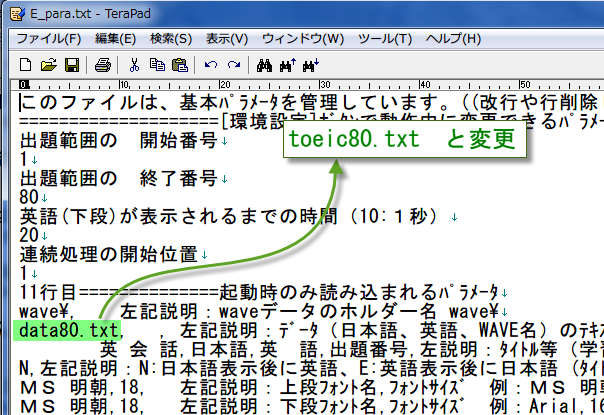Print the document using the printer icon
604x415 pixels.
[101, 66]
